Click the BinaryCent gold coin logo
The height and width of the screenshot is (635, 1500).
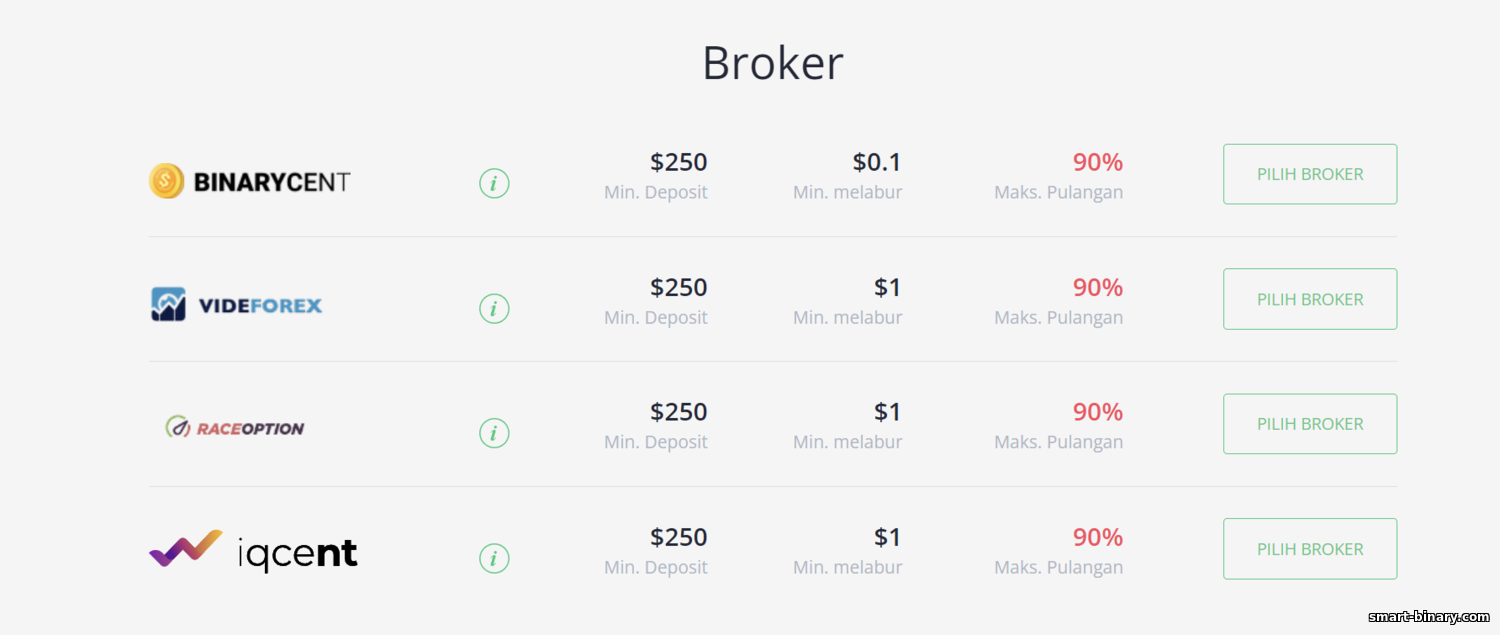pos(167,181)
